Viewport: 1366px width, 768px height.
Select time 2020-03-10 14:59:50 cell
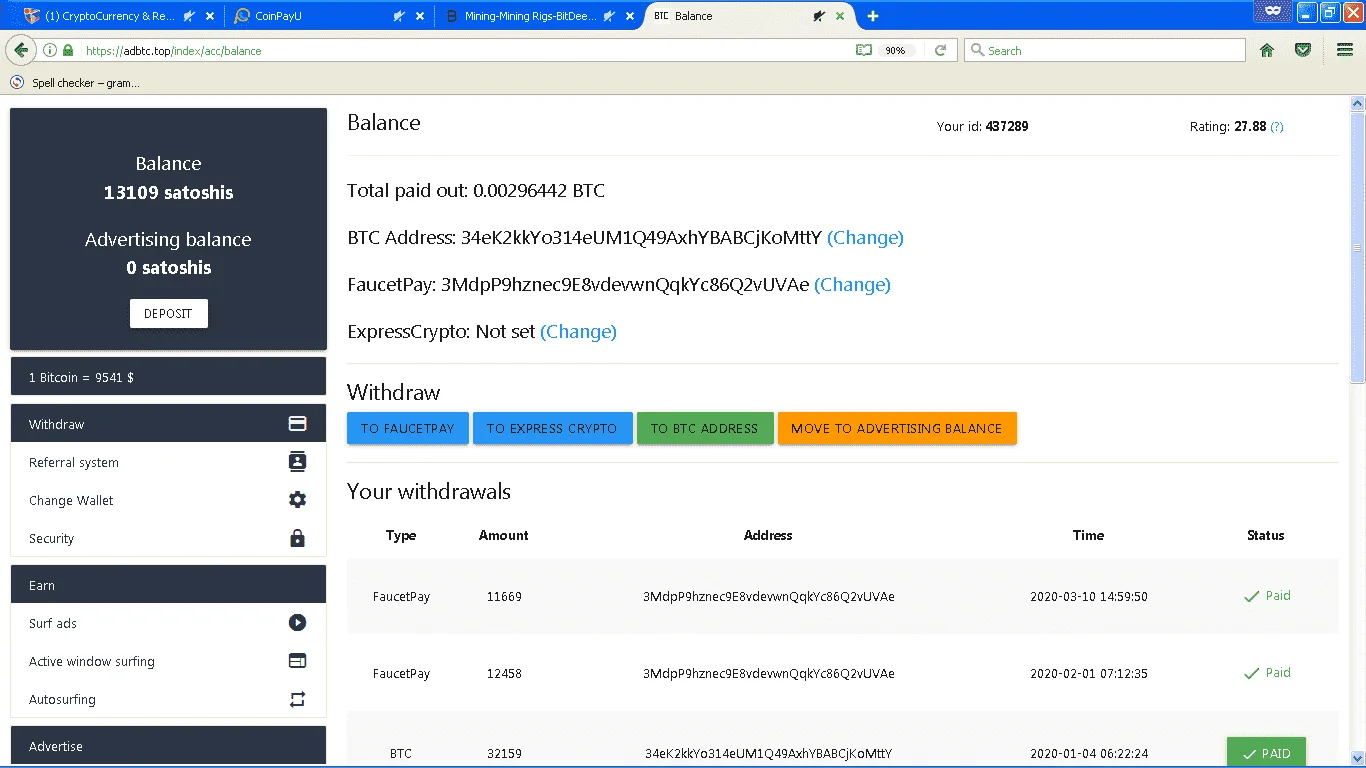(1089, 597)
